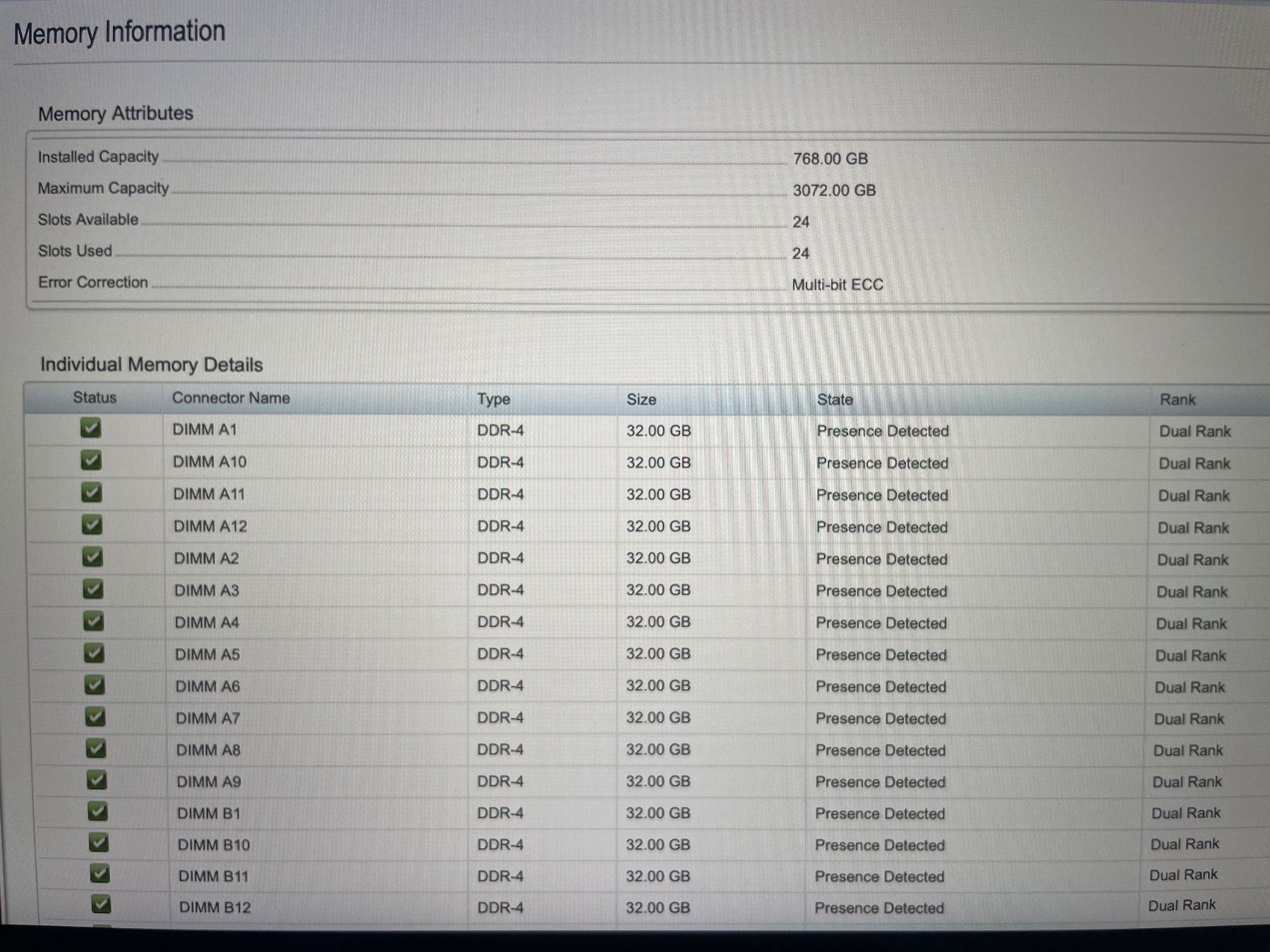Click the State column header
Screen dimensions: 1270x952
(x=835, y=400)
